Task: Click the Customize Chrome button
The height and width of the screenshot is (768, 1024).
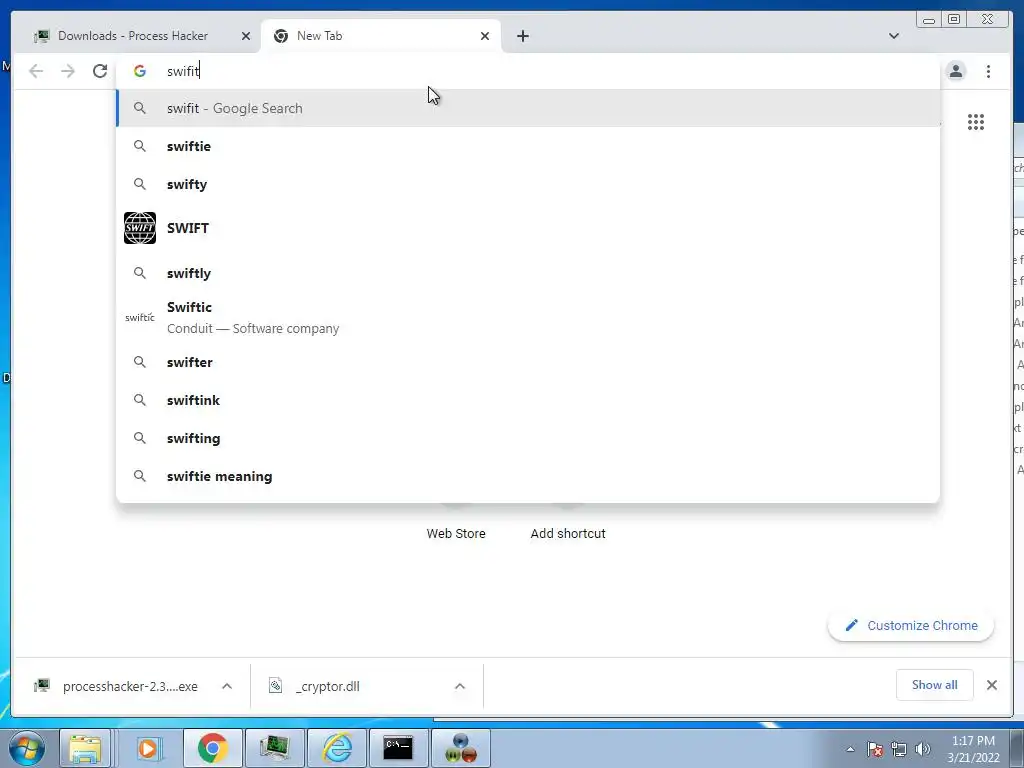Action: [x=911, y=626]
